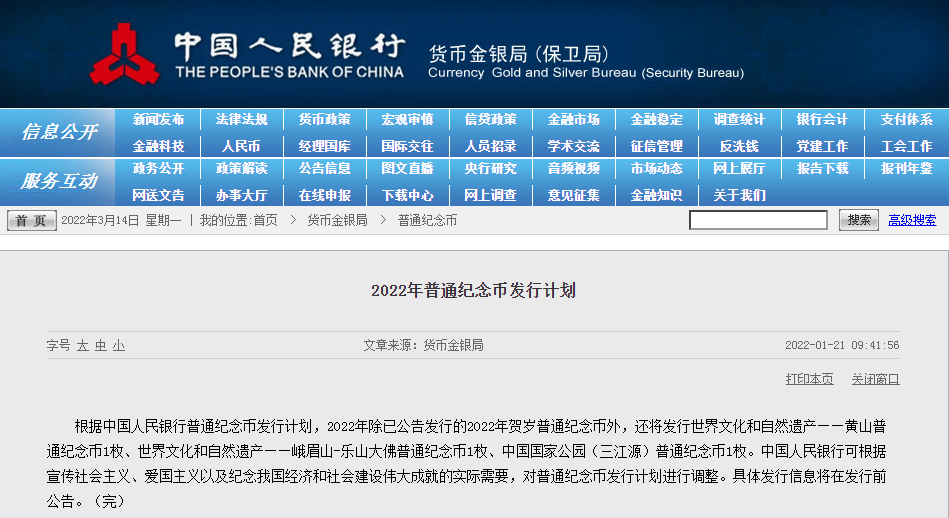The height and width of the screenshot is (518, 949).
Task: Open 党建工作 navigation link
Action: (x=822, y=146)
